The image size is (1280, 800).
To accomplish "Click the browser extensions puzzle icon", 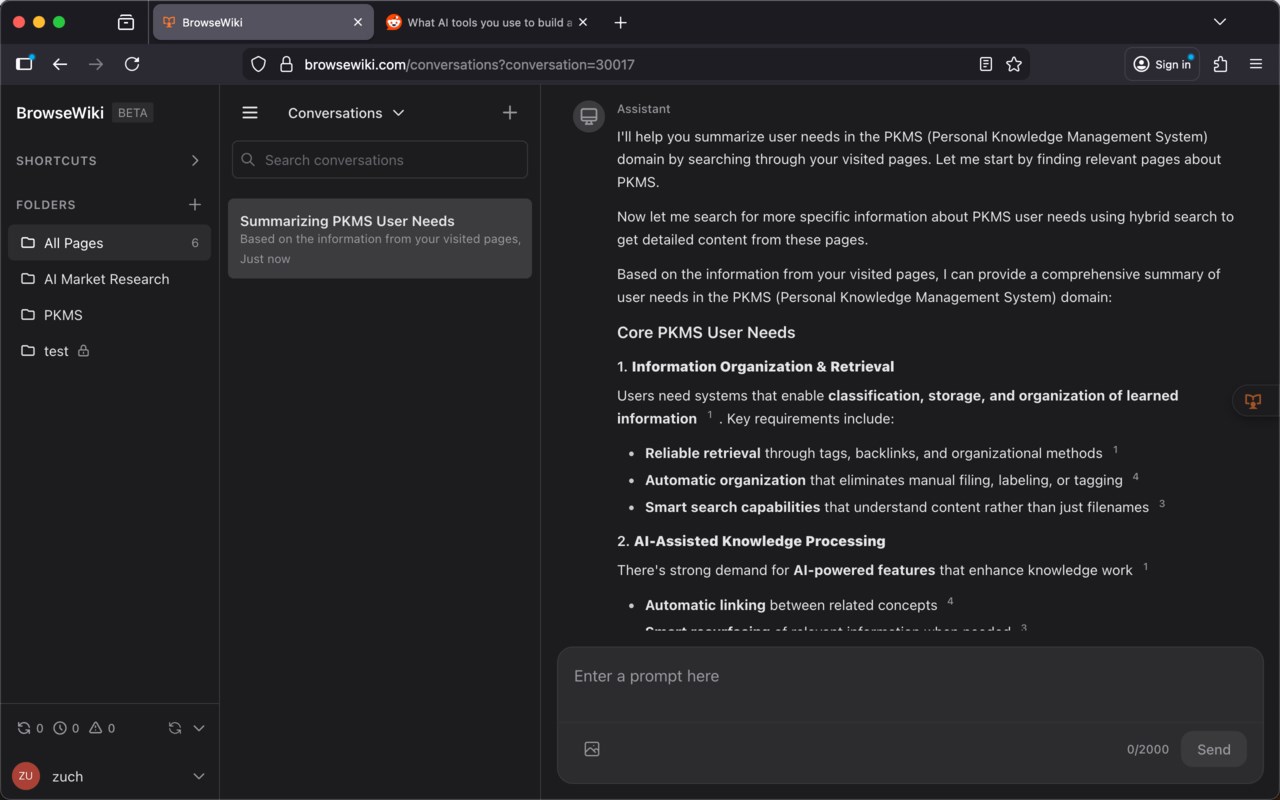I will [1220, 64].
